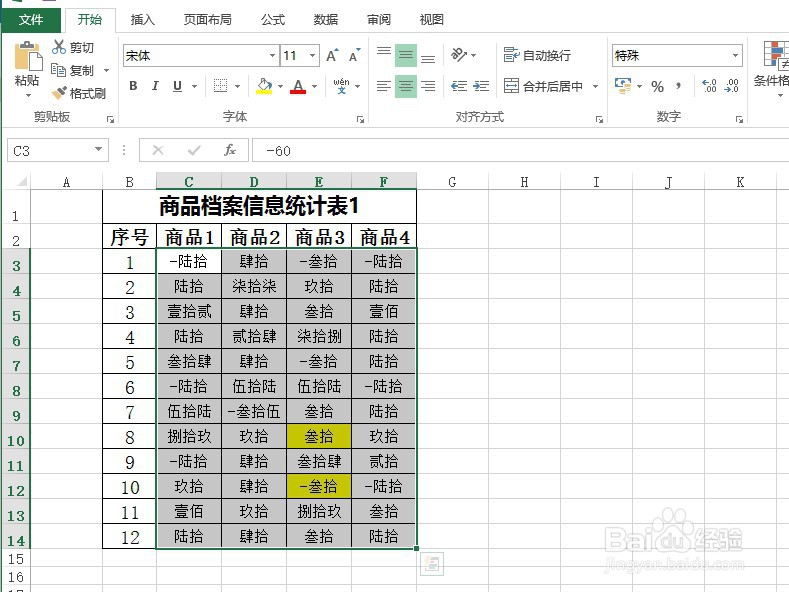Open the 文件 (File) tab
The height and width of the screenshot is (592, 789).
pyautogui.click(x=31, y=20)
